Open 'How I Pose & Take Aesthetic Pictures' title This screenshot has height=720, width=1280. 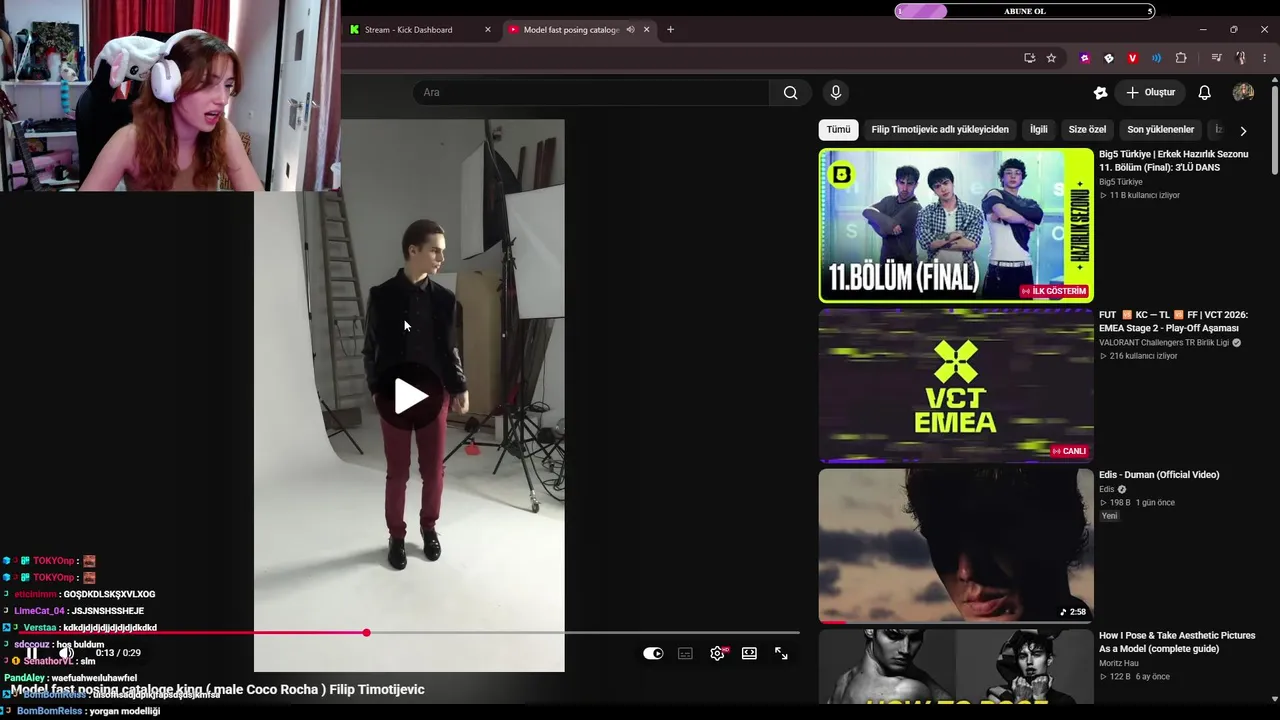pyautogui.click(x=1177, y=642)
